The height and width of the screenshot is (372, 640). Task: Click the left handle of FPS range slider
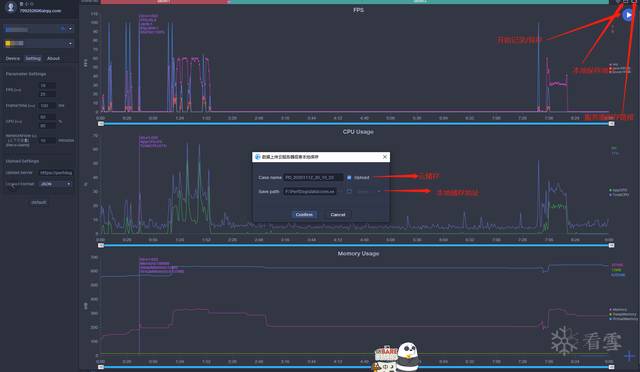click(x=101, y=123)
